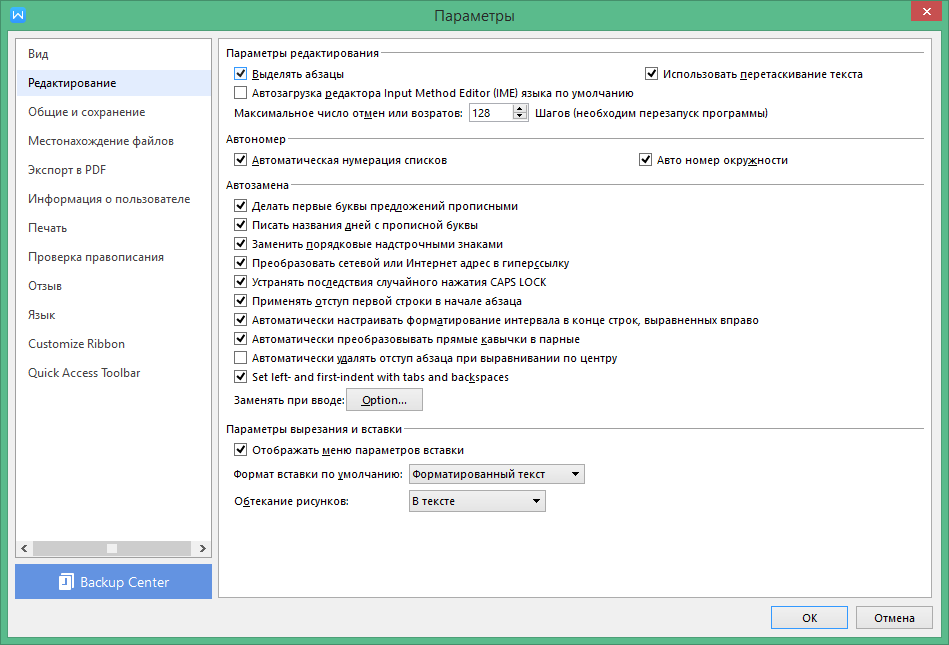Click the sidebar scroll left arrow
Viewport: 949px width, 645px height.
coord(24,548)
